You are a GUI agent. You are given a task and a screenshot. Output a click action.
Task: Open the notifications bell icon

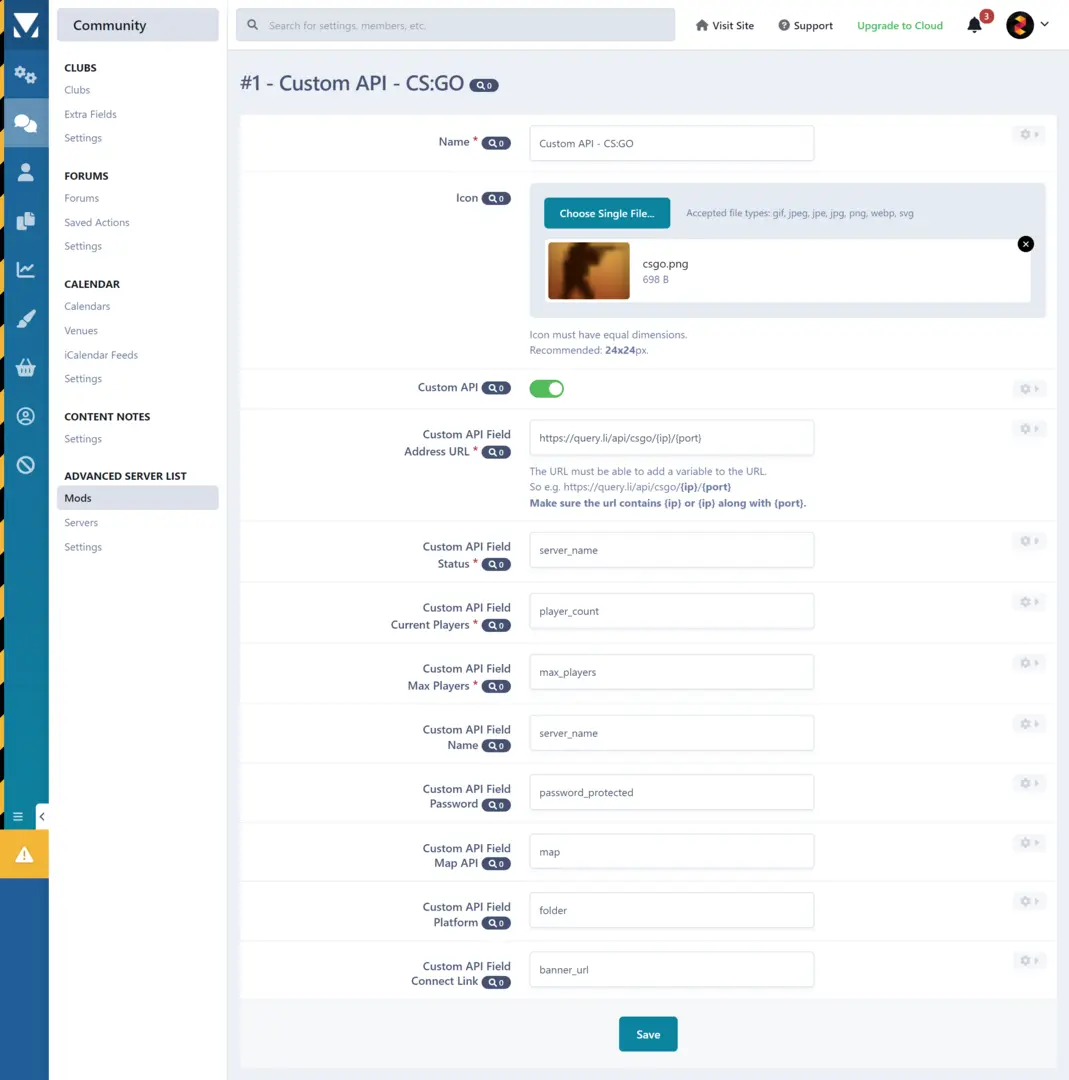pos(974,25)
